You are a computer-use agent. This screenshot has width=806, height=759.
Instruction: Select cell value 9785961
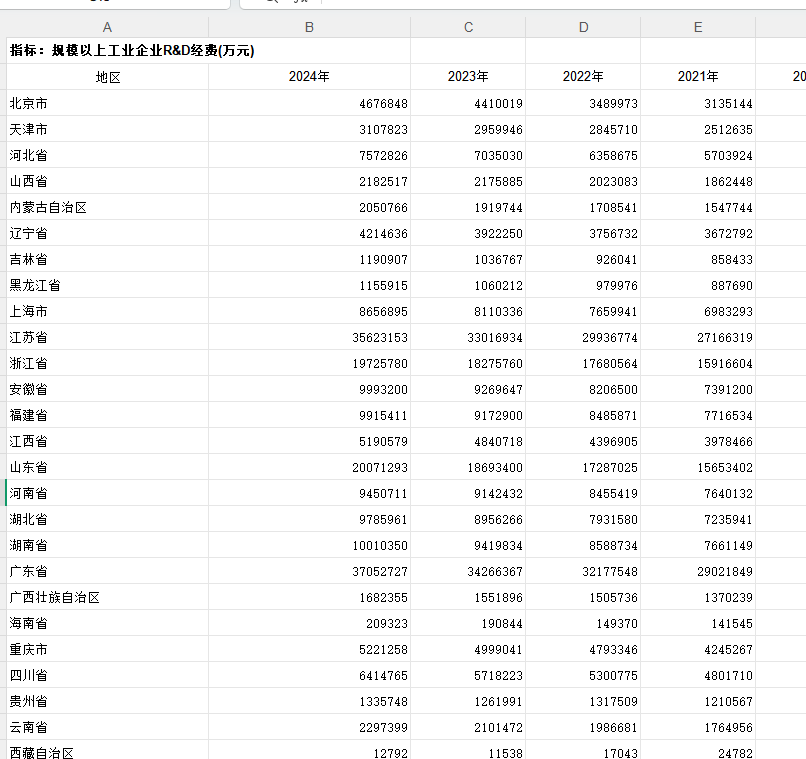383,520
